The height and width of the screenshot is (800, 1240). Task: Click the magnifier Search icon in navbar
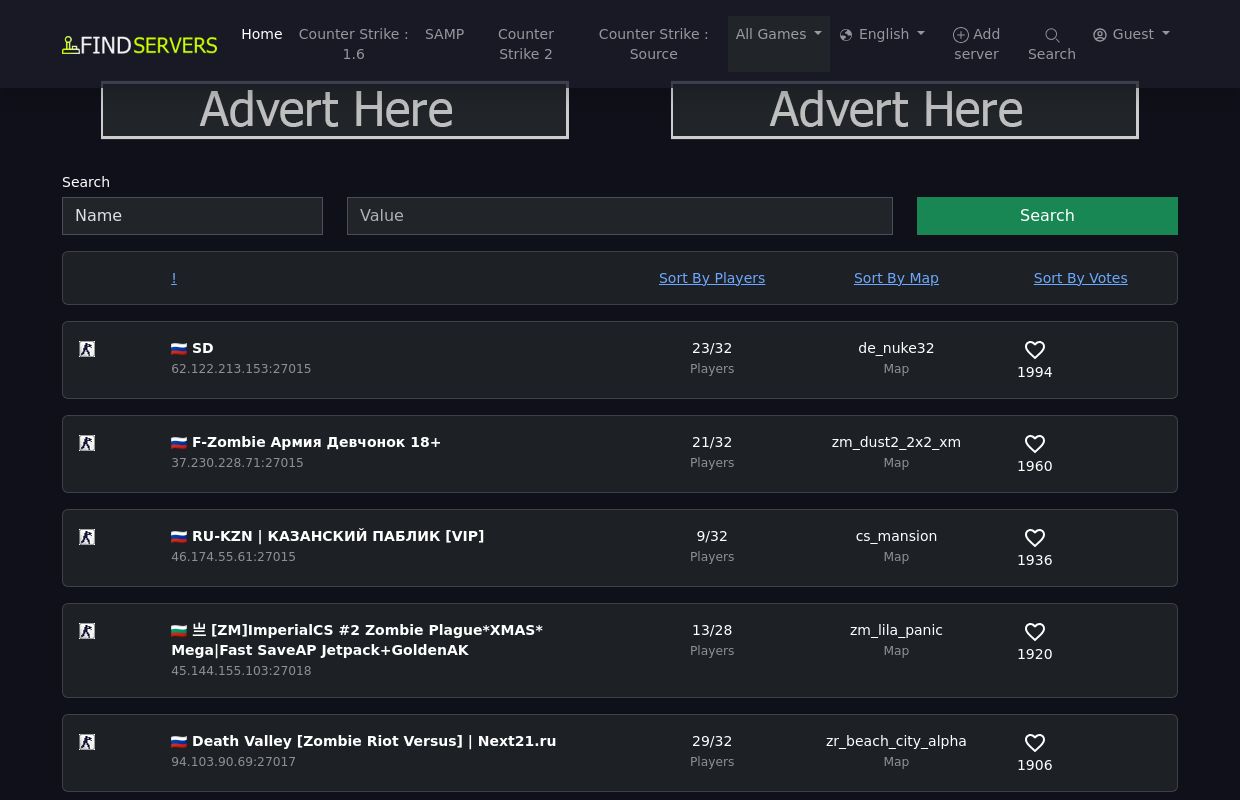[x=1052, y=35]
